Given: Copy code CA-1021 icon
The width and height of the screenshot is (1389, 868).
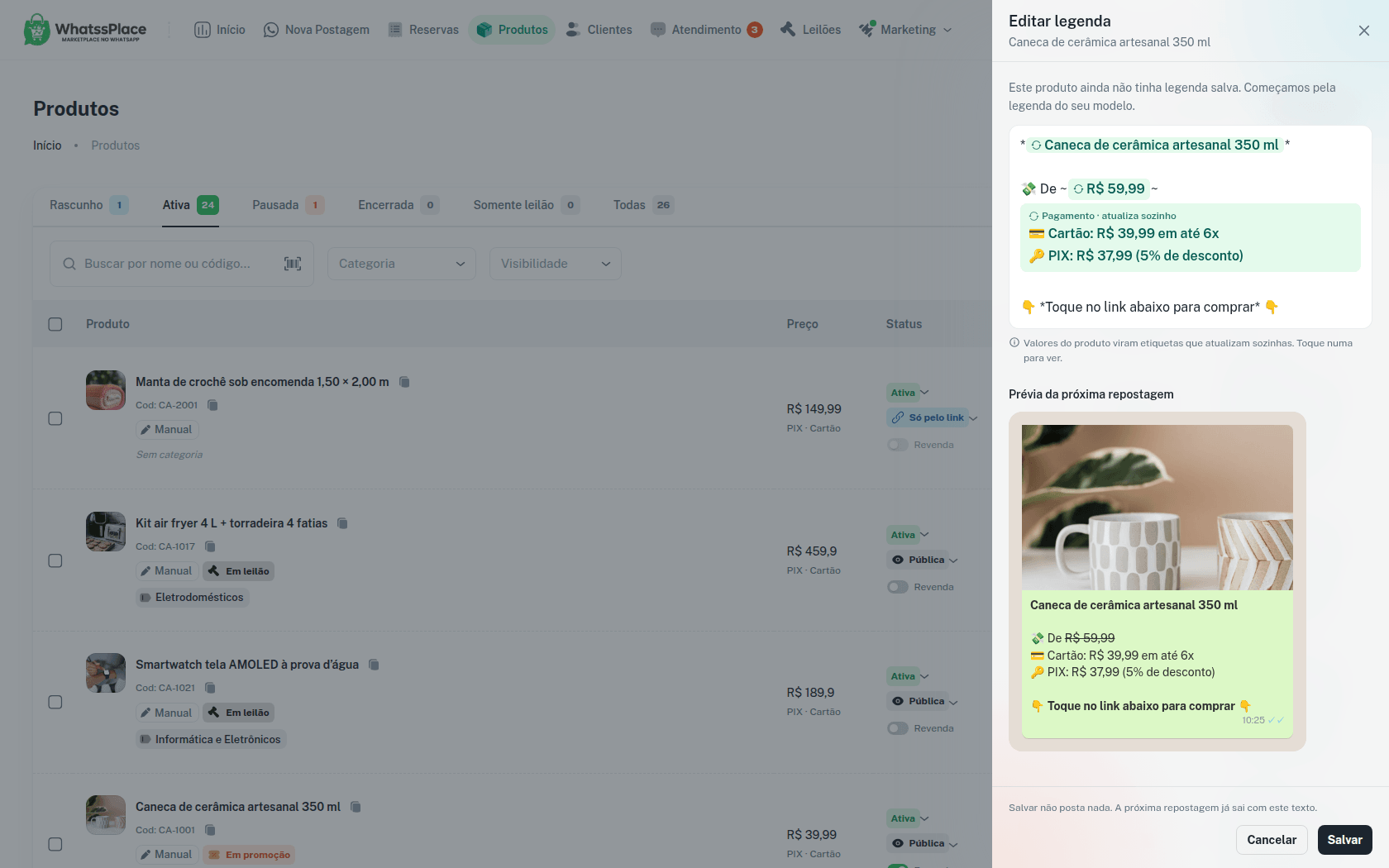Looking at the screenshot, I should (x=210, y=688).
